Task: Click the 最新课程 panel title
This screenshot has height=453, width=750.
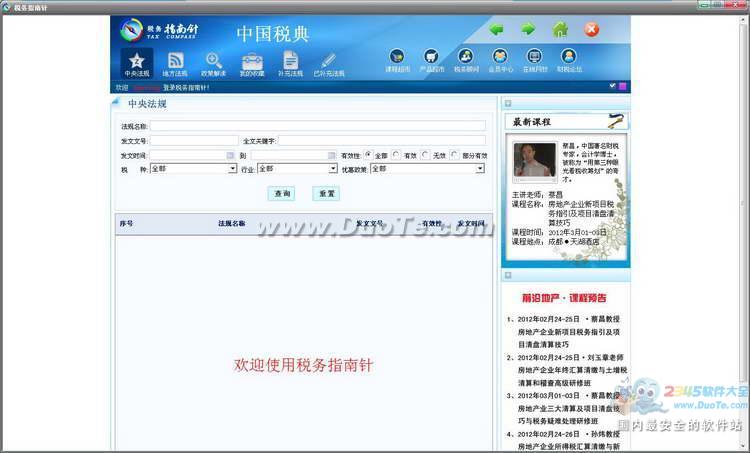Action: click(532, 122)
